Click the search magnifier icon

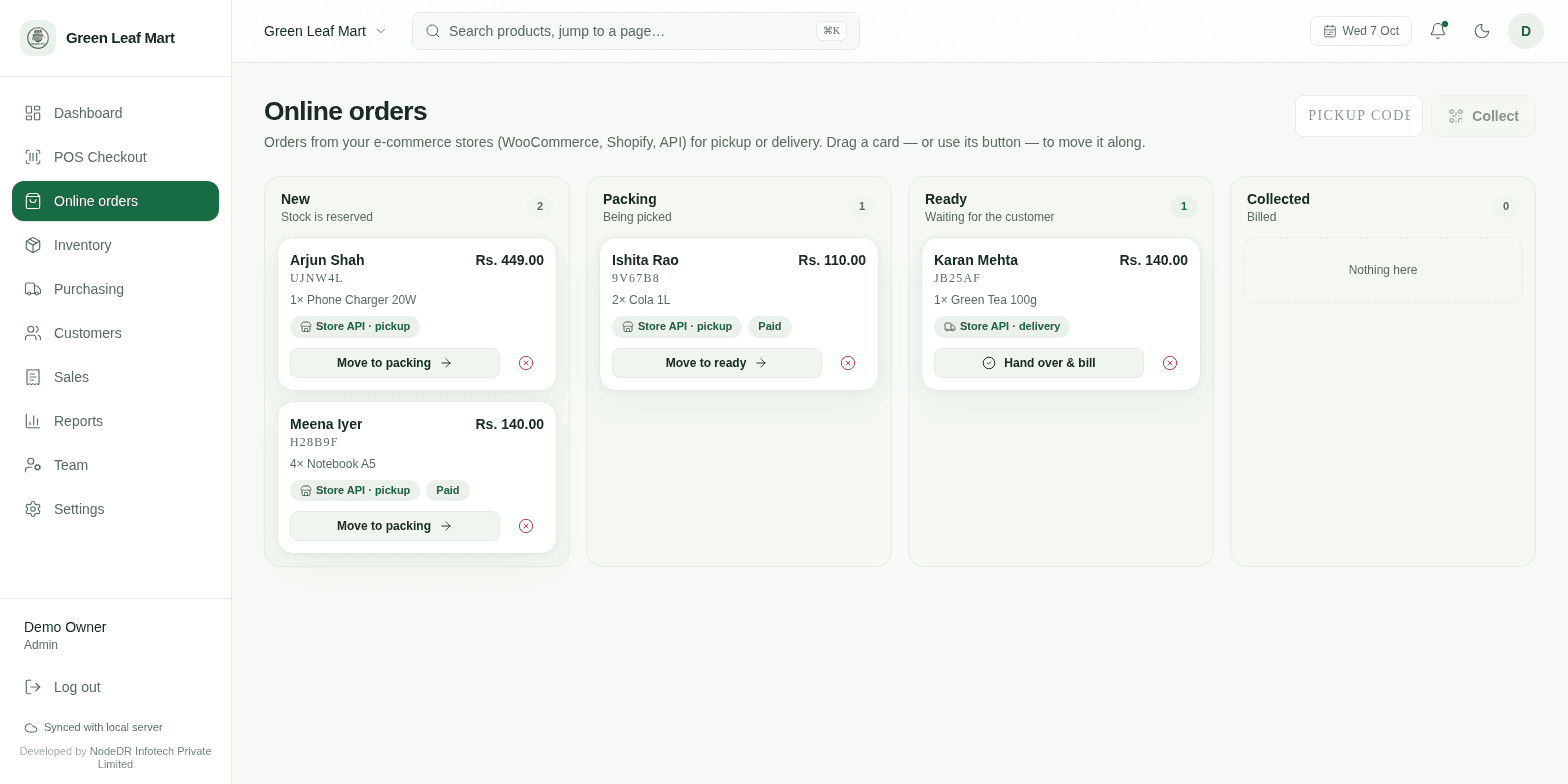point(433,31)
